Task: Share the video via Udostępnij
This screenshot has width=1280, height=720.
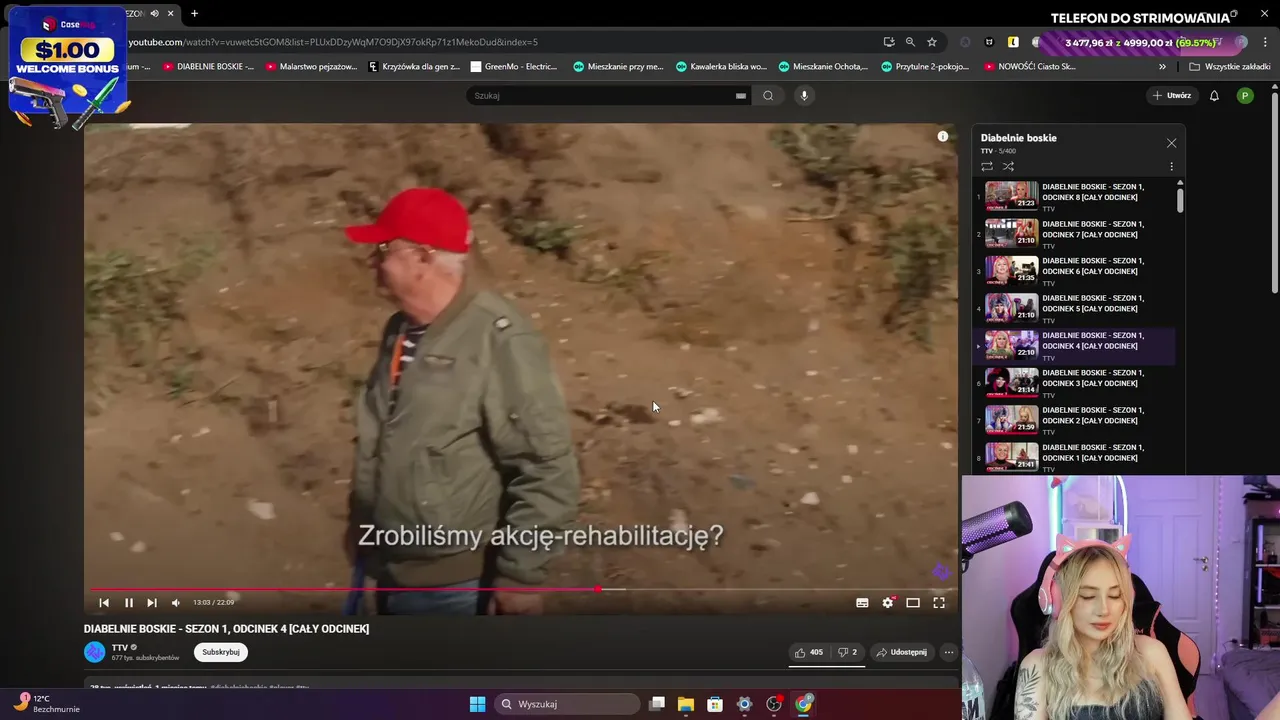Action: pyautogui.click(x=902, y=652)
